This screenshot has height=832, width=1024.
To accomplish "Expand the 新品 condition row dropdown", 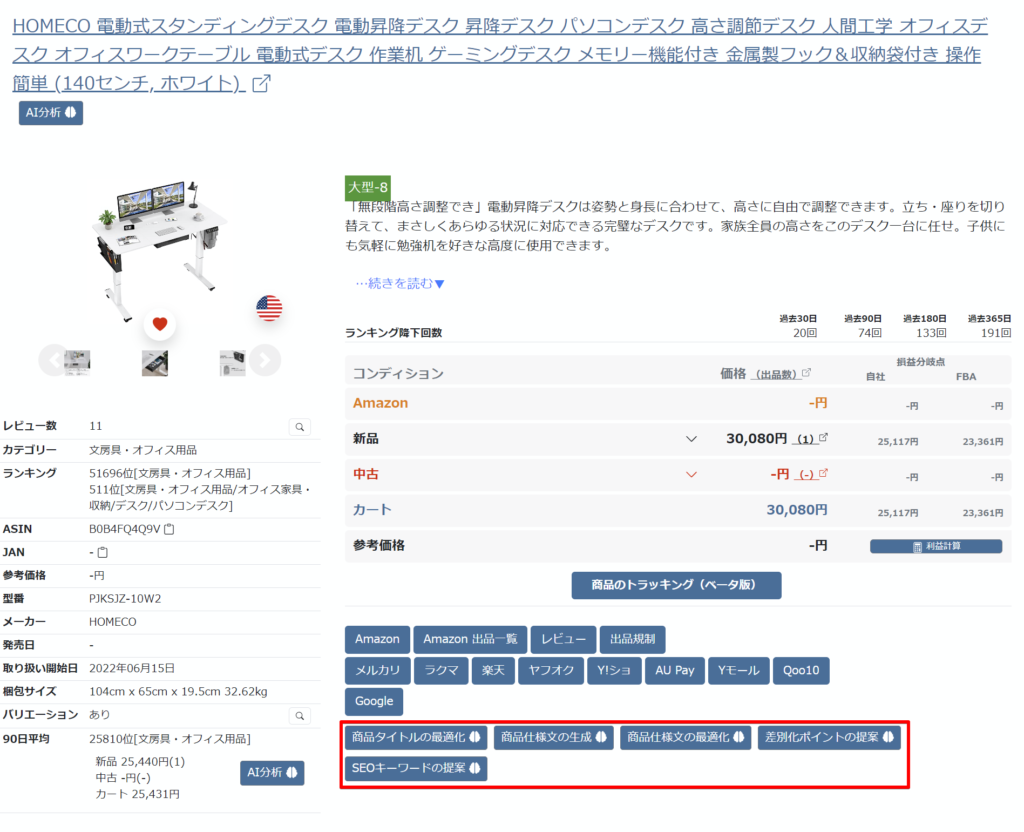I will pyautogui.click(x=692, y=438).
